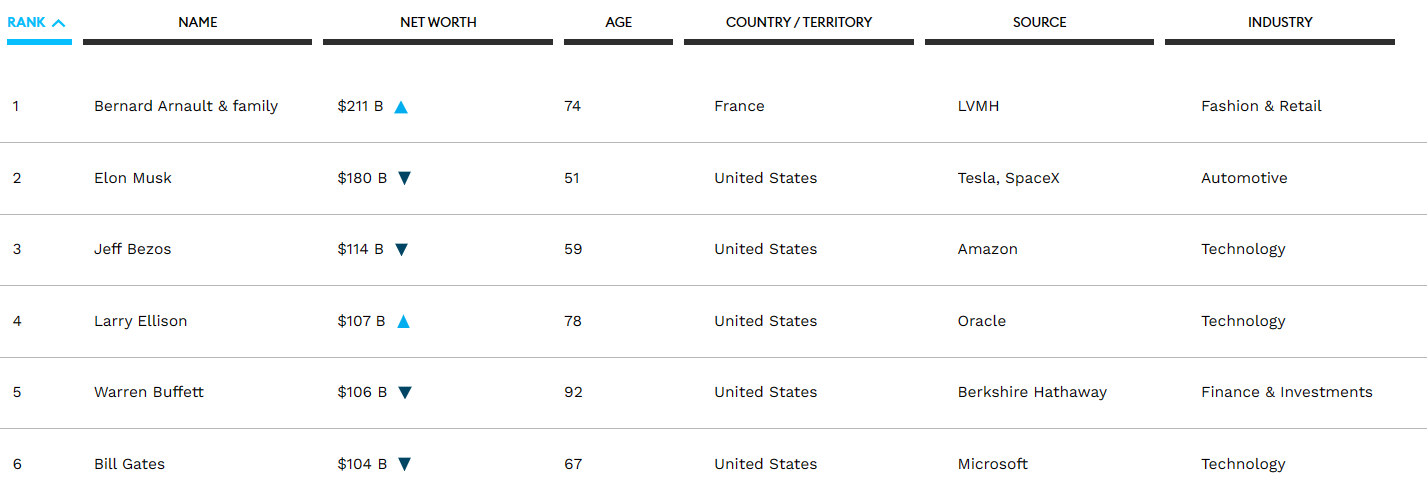The image size is (1427, 497).
Task: Toggle sort order with the Rank chevron
Action: coord(59,22)
